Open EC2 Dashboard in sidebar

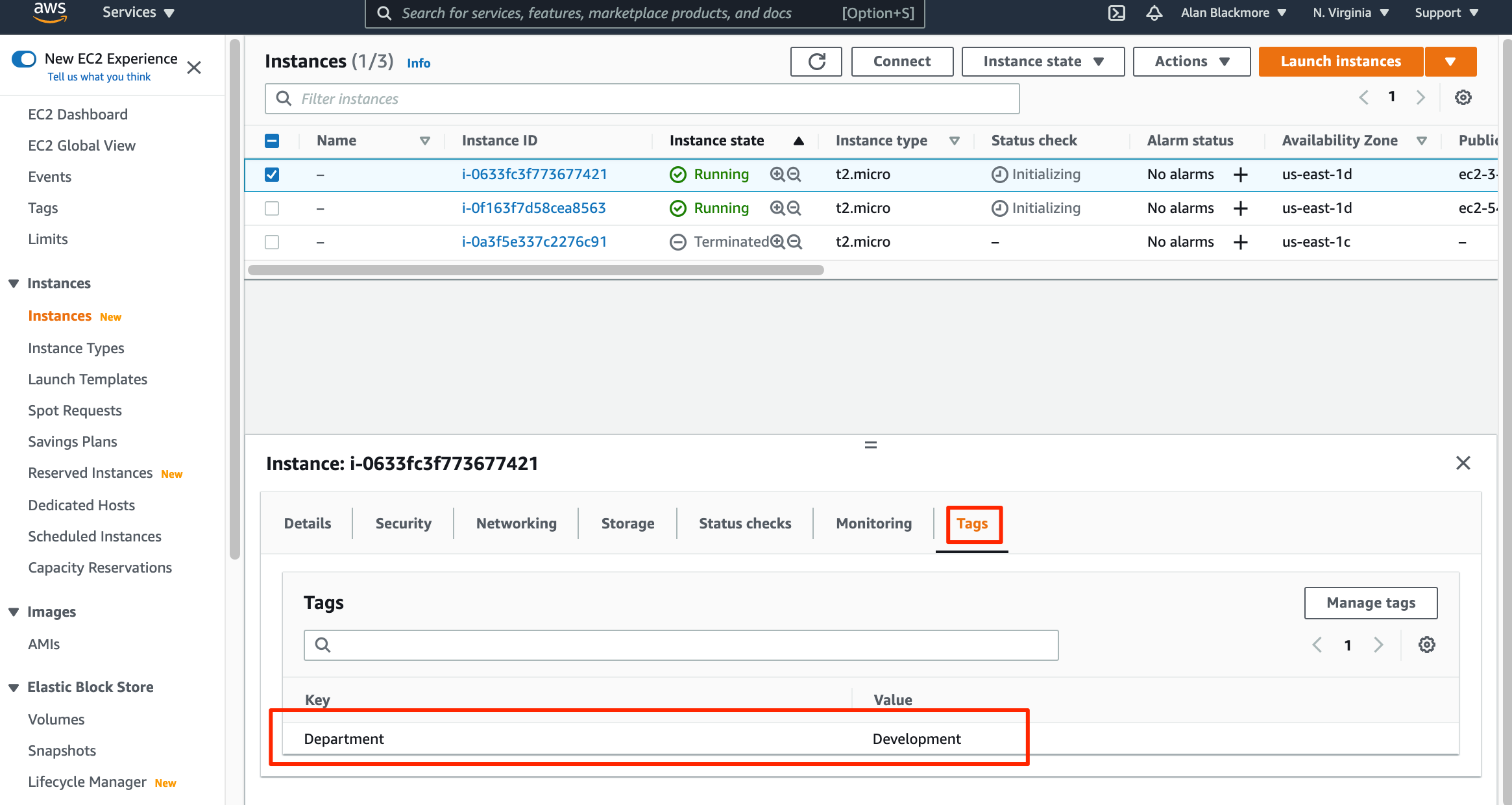[78, 114]
